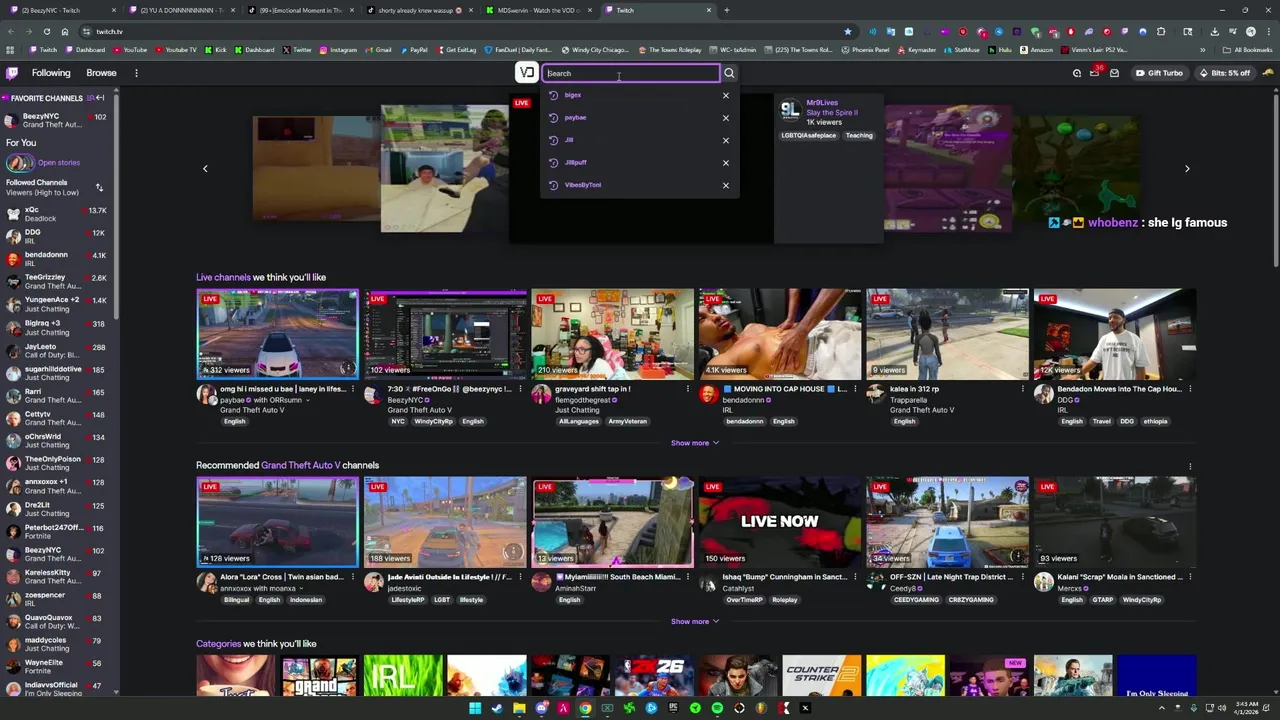
Task: Click the LGBTQIAsafeplace tag
Action: coord(809,135)
